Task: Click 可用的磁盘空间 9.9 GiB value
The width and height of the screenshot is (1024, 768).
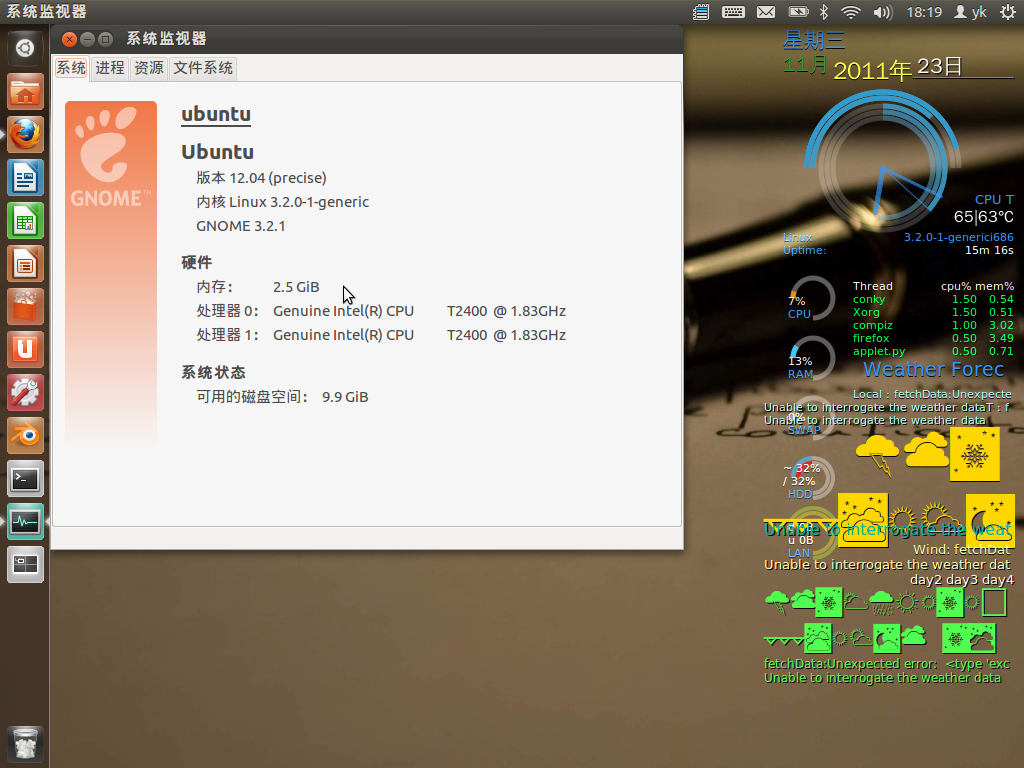Action: (345, 397)
